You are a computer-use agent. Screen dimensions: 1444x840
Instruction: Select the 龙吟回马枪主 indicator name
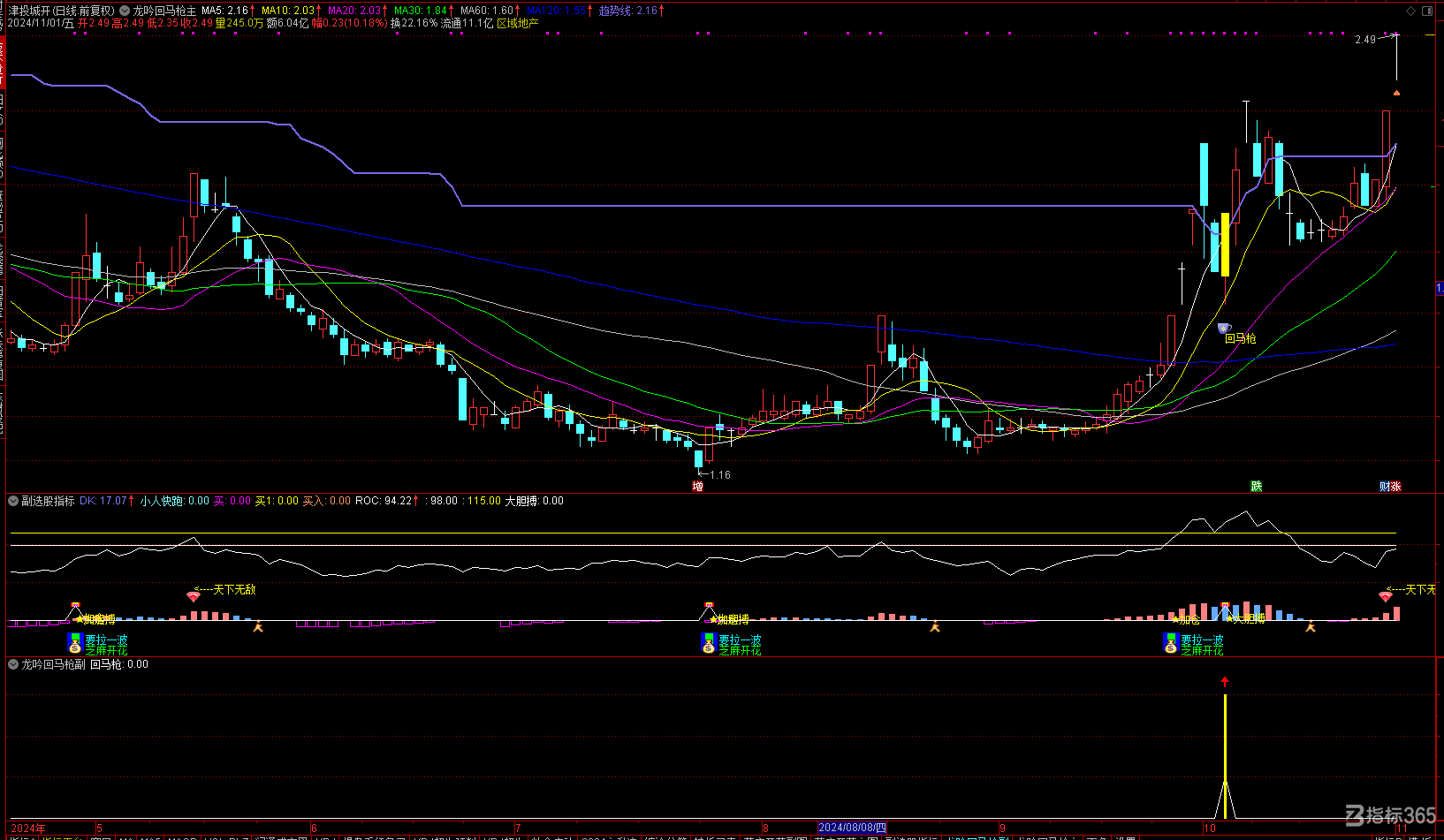tap(164, 11)
